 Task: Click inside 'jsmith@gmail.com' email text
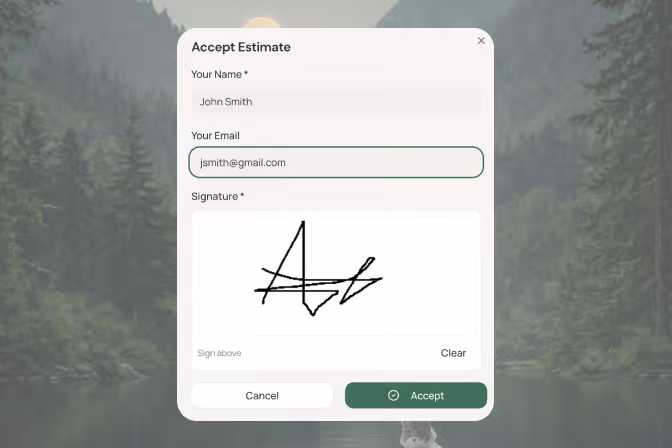tap(243, 163)
